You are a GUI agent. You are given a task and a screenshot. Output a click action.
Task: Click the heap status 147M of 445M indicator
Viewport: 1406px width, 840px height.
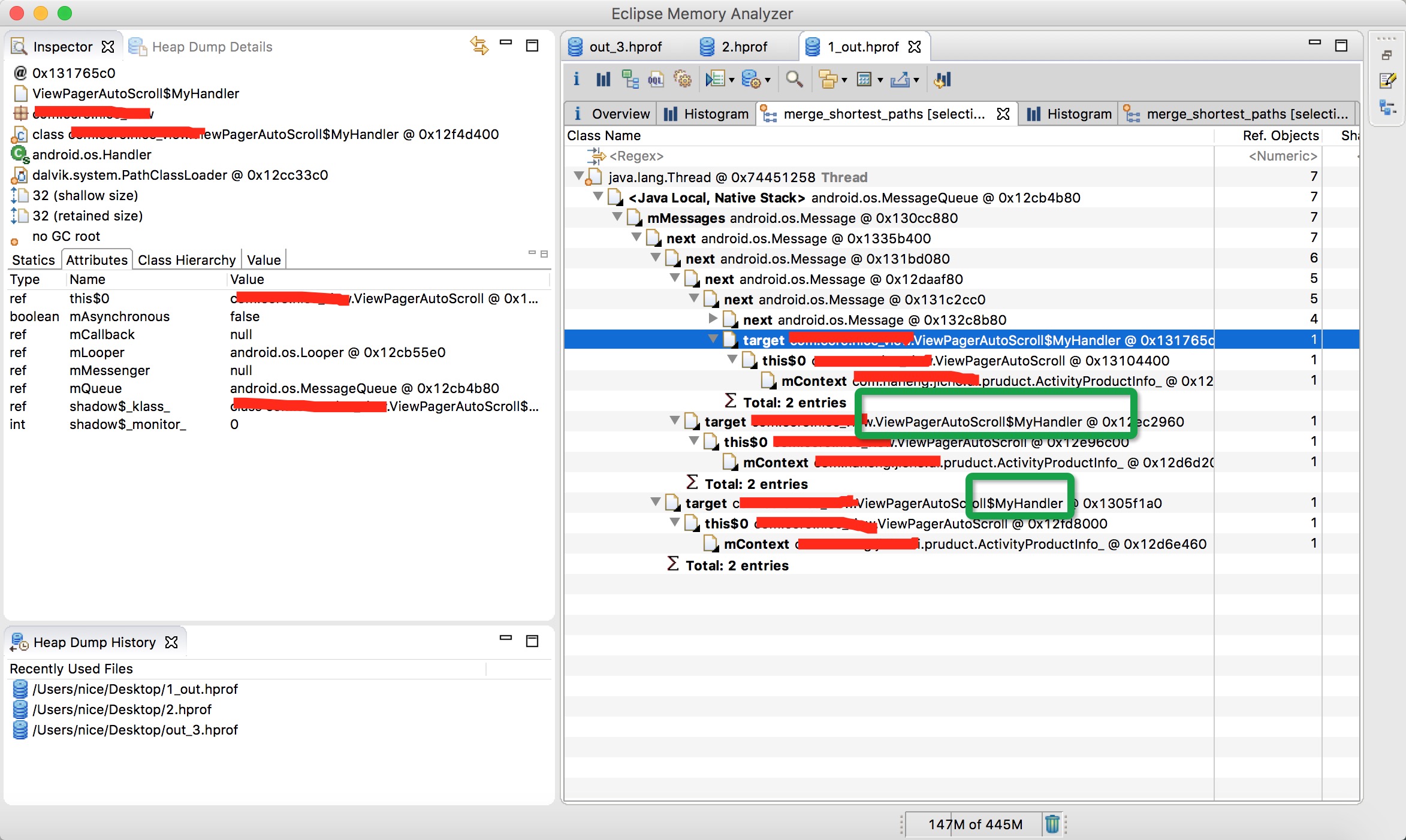[x=975, y=824]
